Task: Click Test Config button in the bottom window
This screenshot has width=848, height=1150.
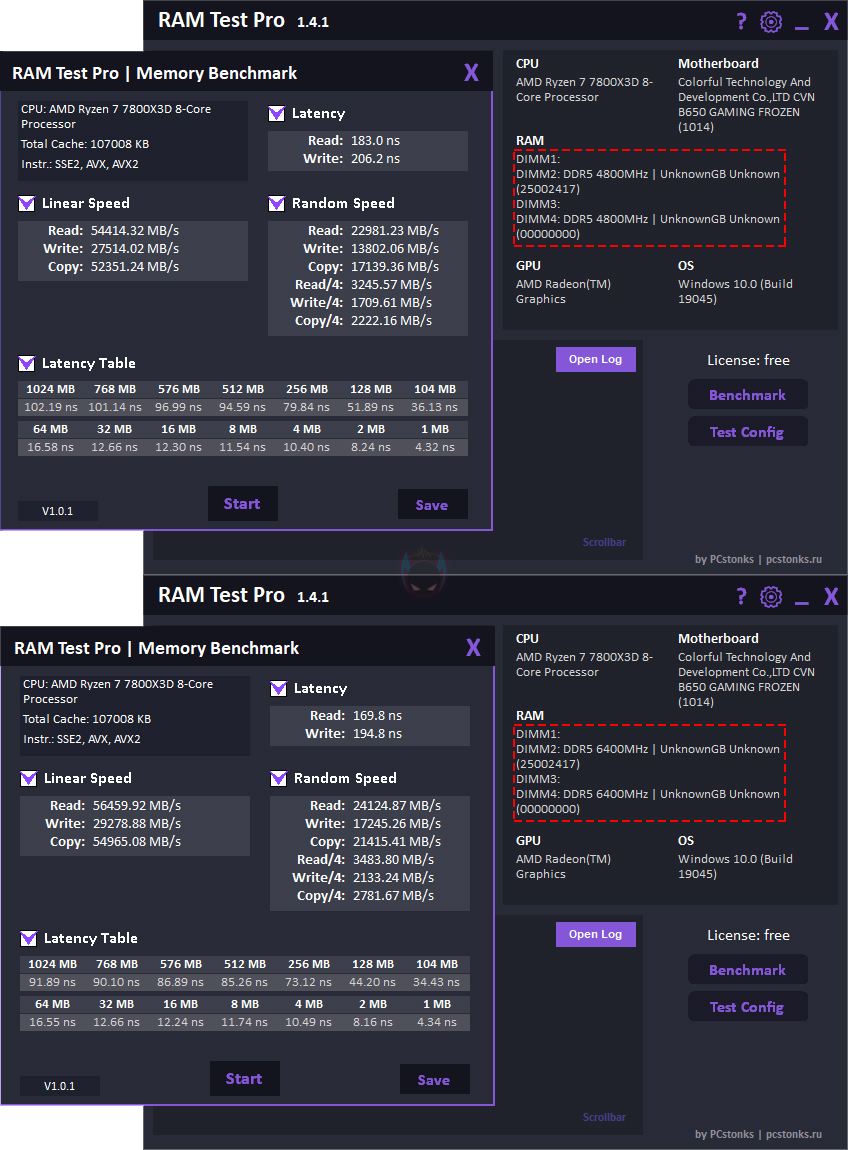Action: pyautogui.click(x=748, y=1007)
